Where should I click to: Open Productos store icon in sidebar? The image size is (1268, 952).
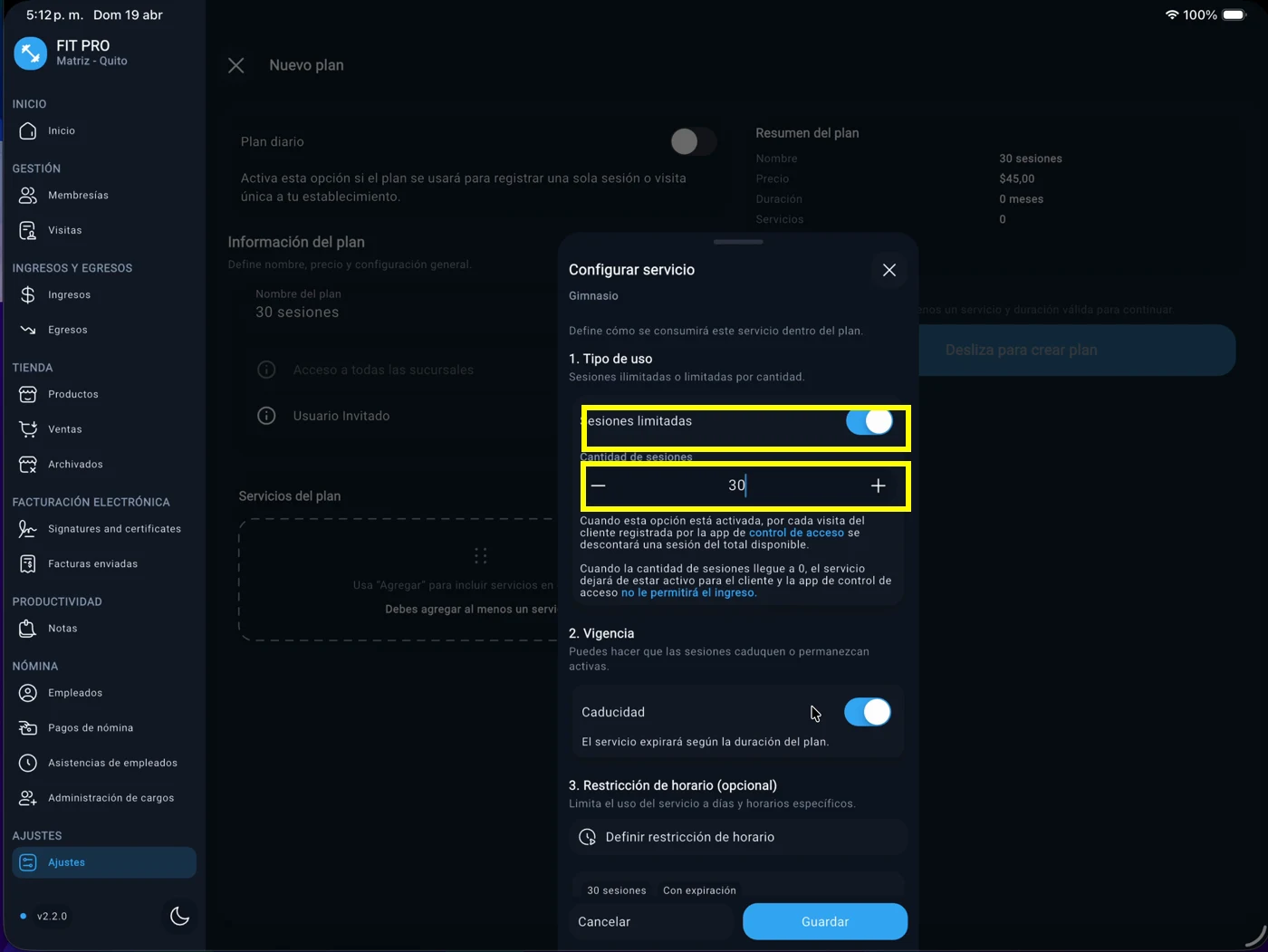pyautogui.click(x=28, y=394)
